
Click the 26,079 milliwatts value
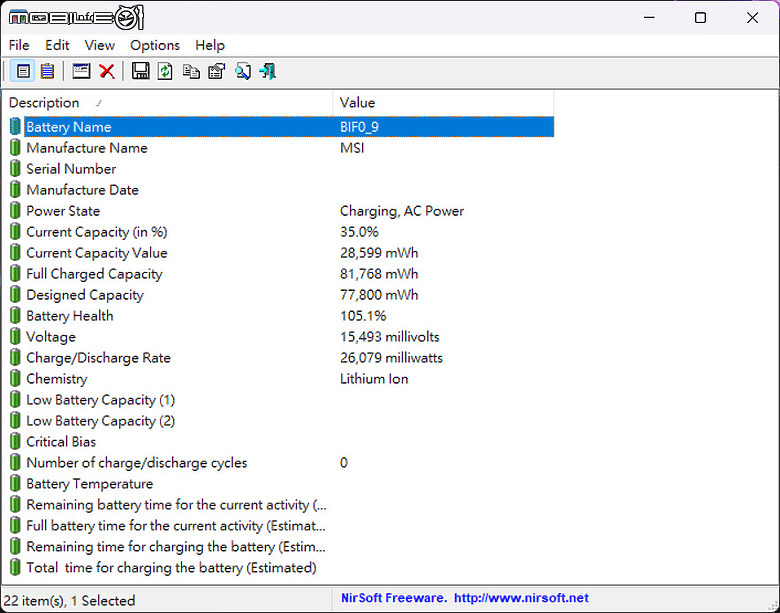pyautogui.click(x=391, y=358)
